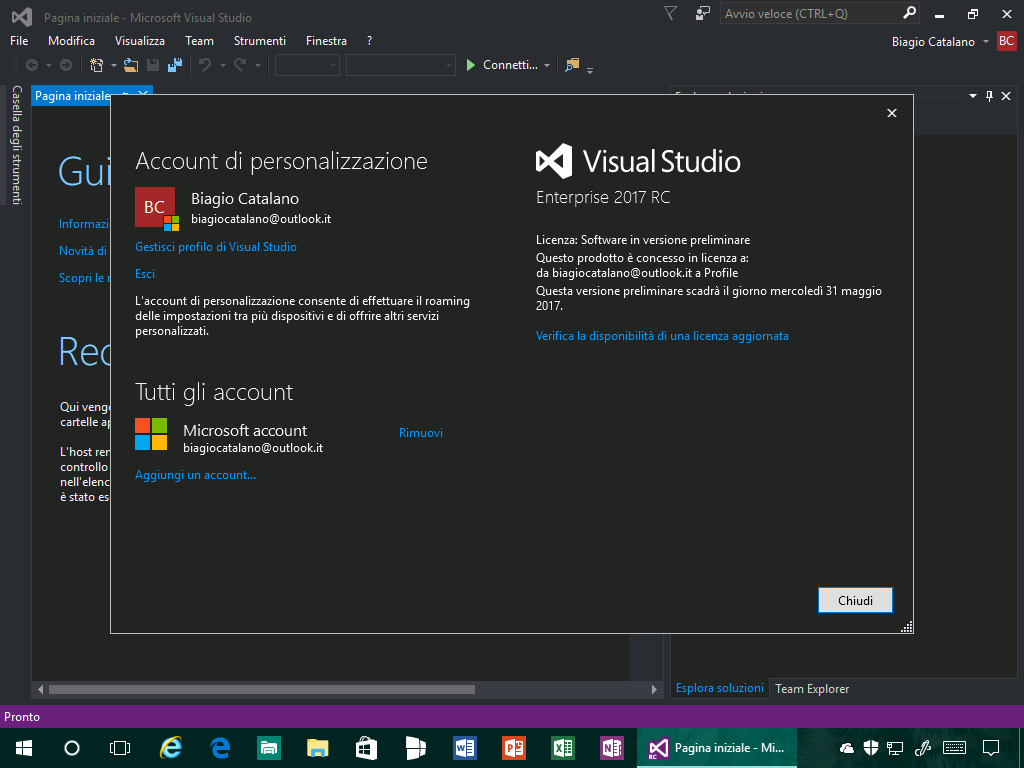
Task: Click the Windows Start button
Action: coord(24,748)
